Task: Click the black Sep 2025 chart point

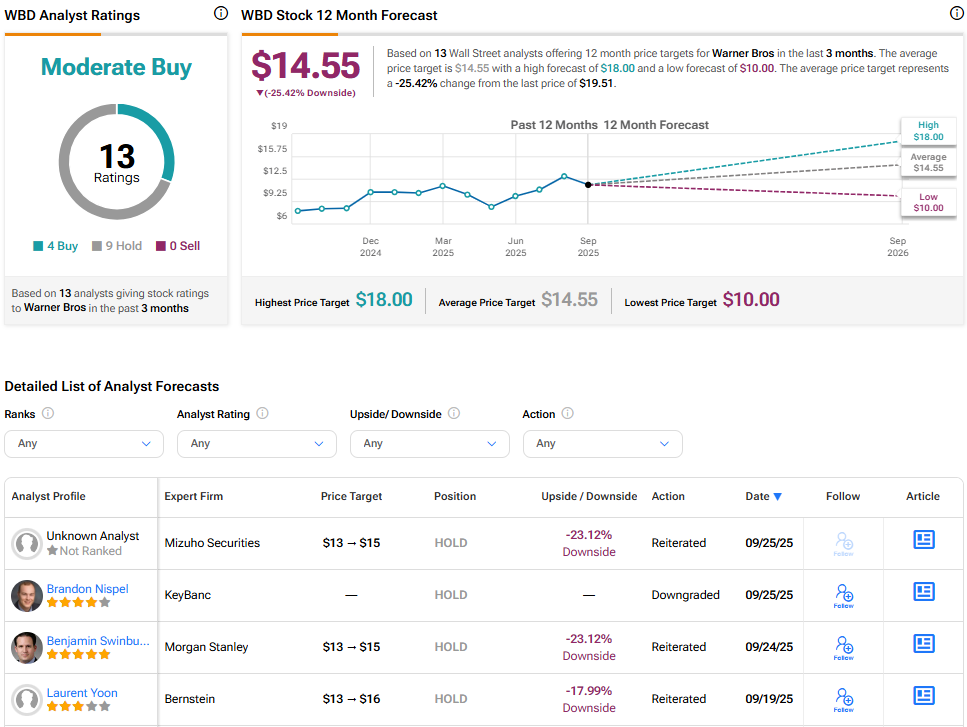Action: 588,184
